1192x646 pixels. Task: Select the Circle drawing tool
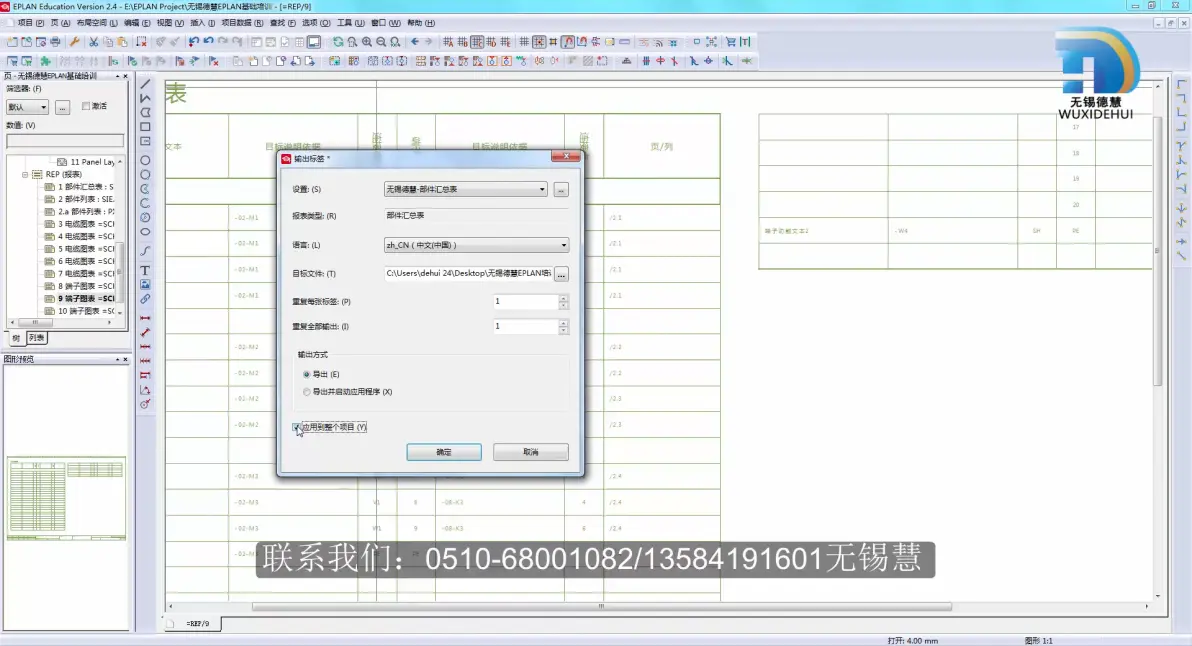[x=145, y=160]
